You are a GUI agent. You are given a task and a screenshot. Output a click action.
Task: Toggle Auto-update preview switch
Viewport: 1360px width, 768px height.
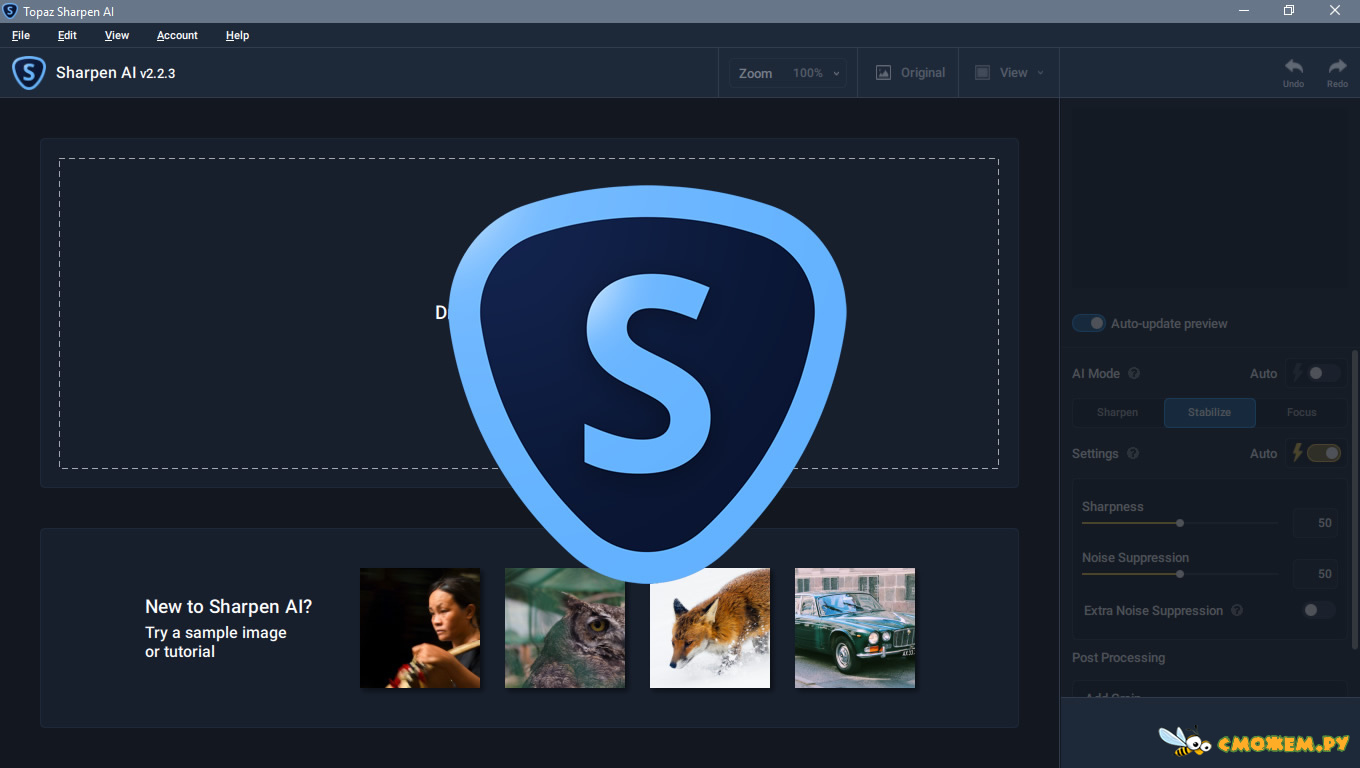(x=1088, y=323)
